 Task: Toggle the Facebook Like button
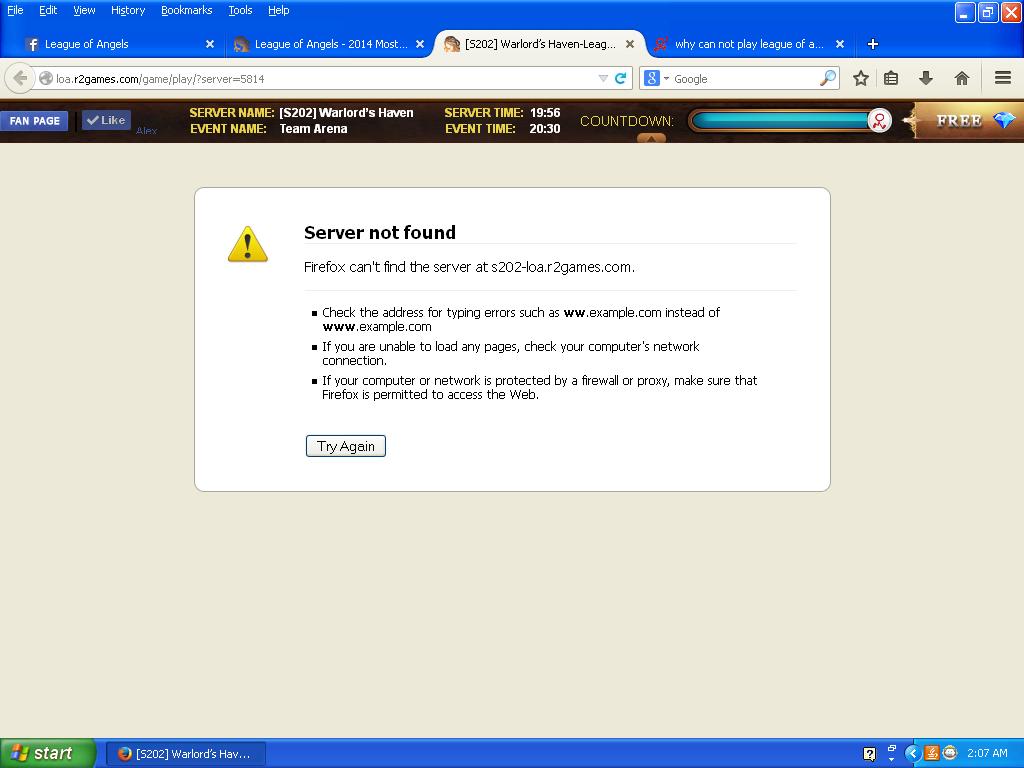point(106,120)
